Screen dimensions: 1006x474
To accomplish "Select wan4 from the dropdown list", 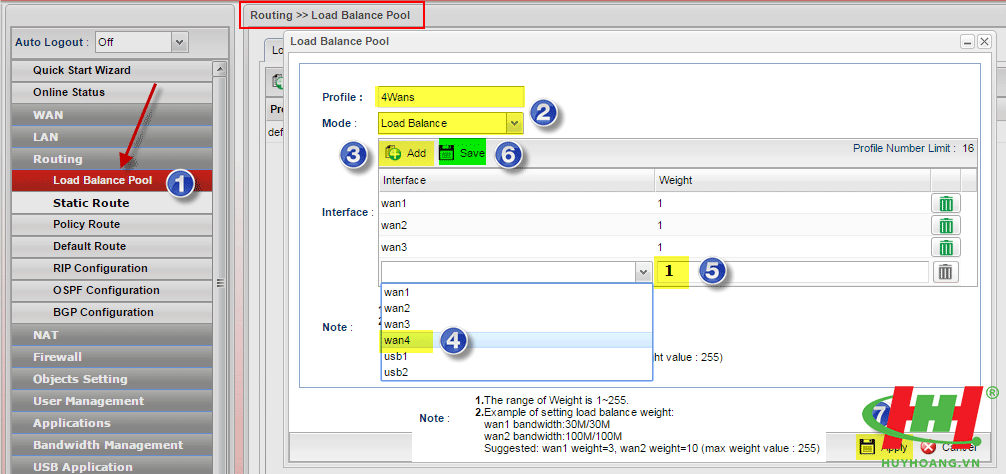I will tap(516, 341).
